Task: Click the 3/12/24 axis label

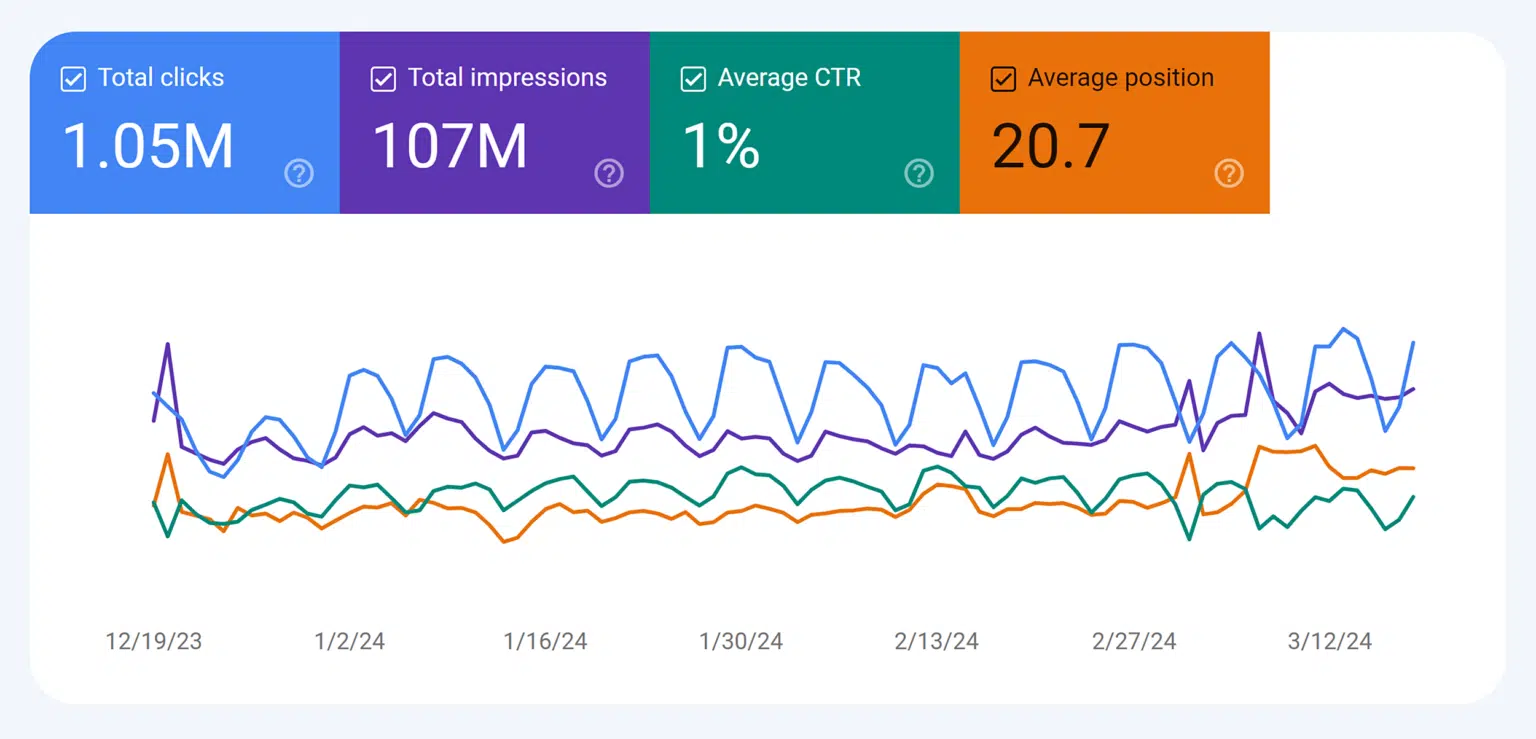Action: 1331,641
